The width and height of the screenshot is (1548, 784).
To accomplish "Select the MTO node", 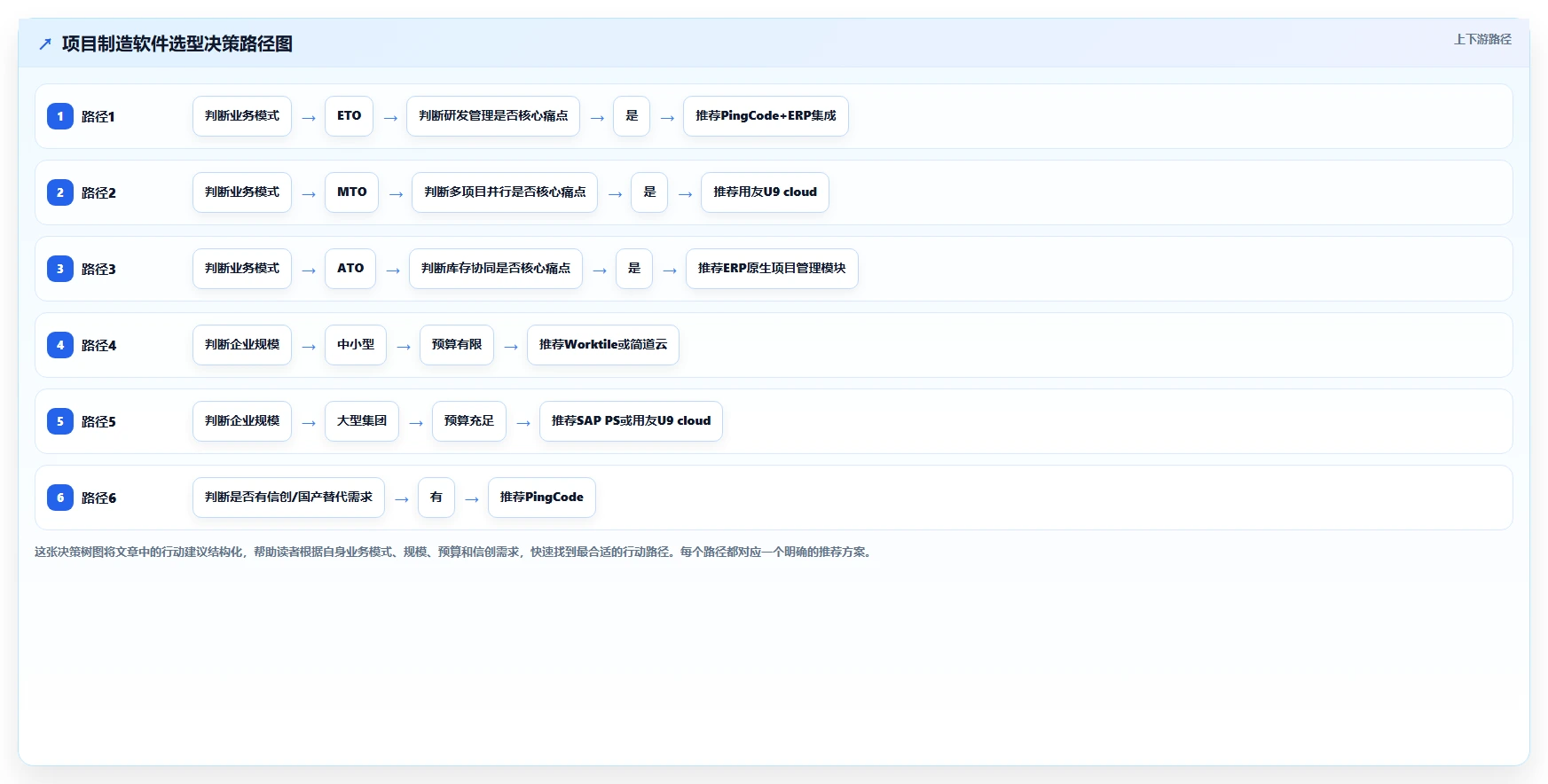I will (351, 192).
